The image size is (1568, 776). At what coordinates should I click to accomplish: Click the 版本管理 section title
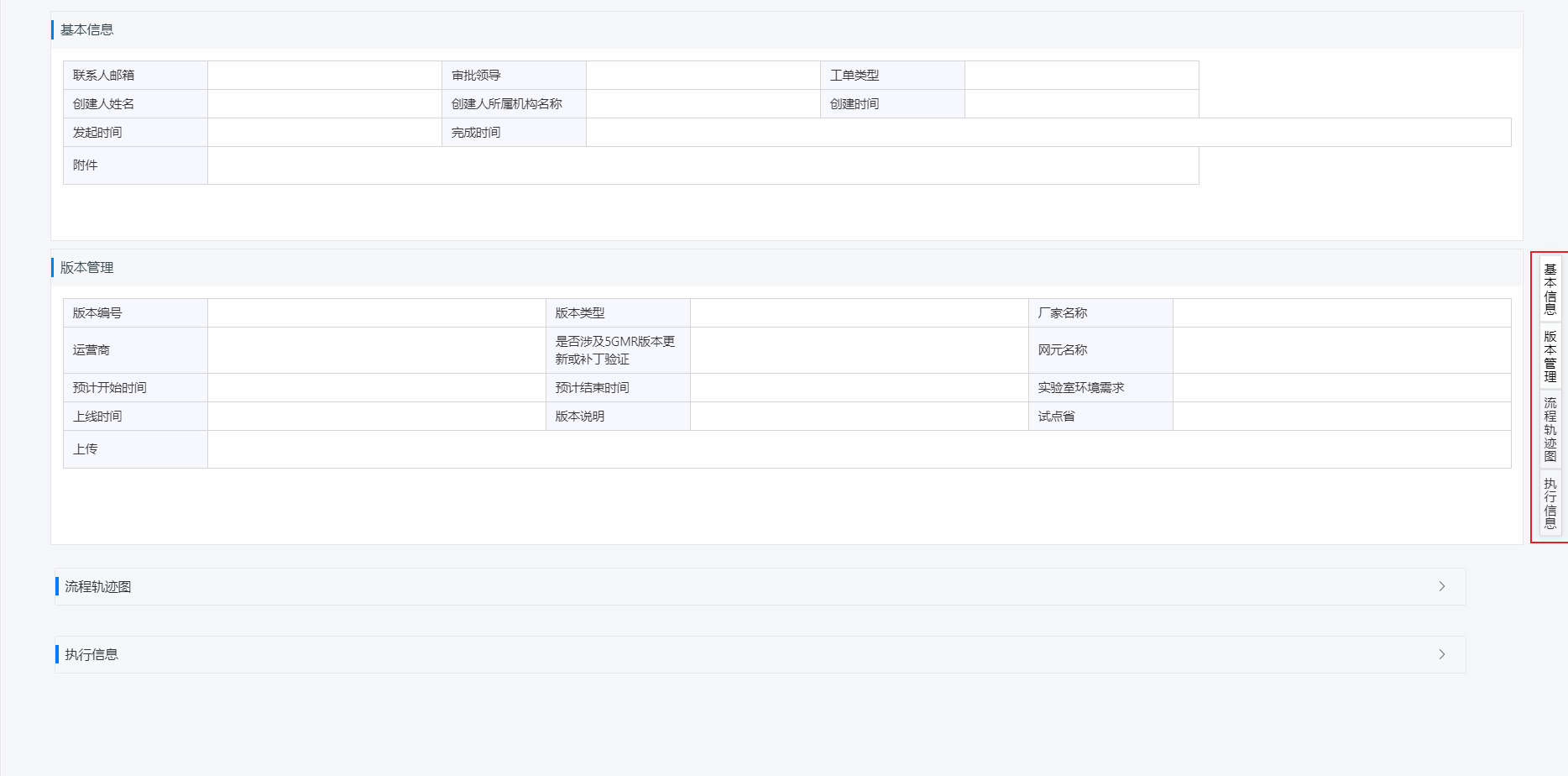(86, 267)
